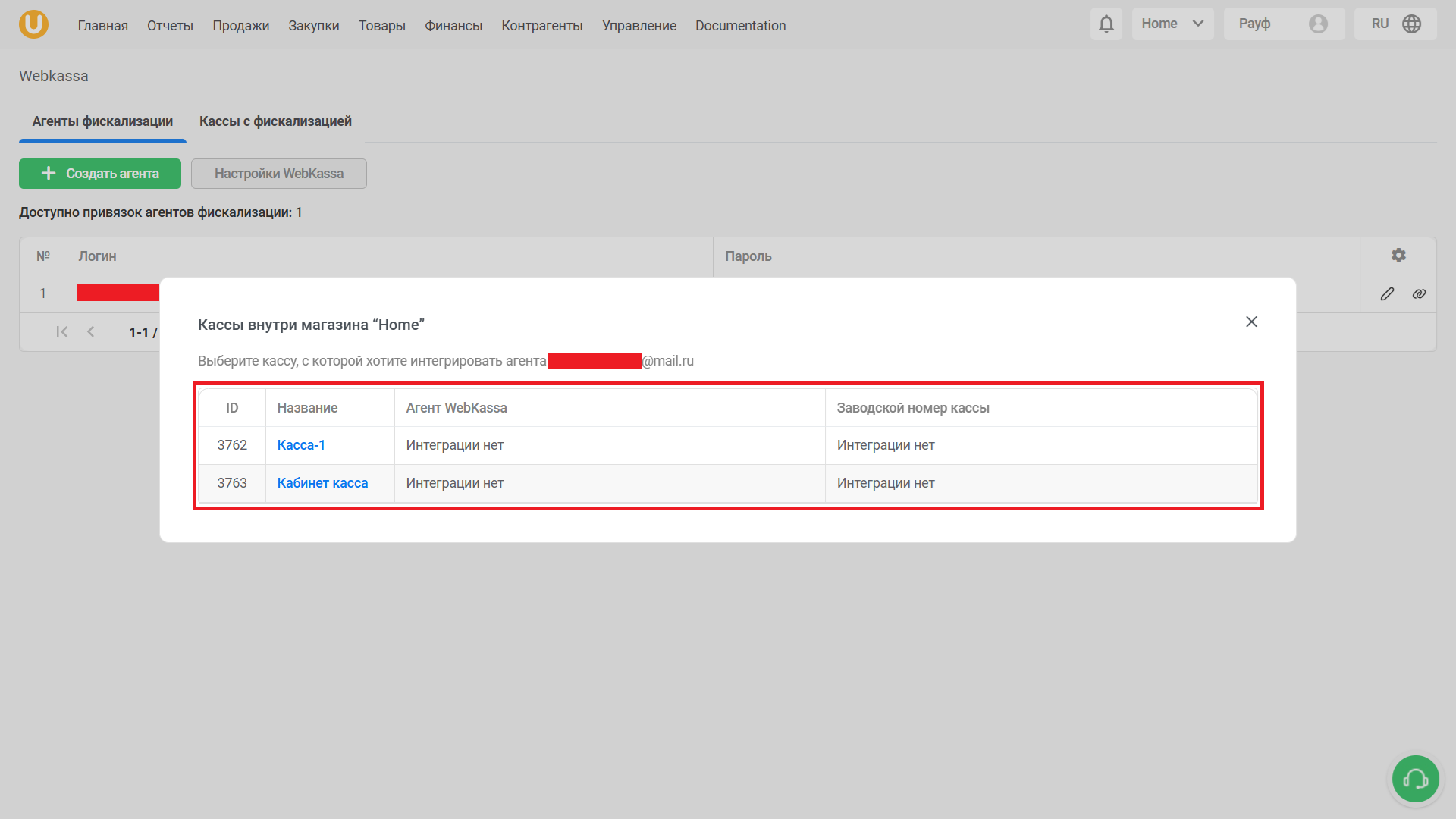Go to previous page chevron
The image size is (1456, 819).
pyautogui.click(x=91, y=332)
